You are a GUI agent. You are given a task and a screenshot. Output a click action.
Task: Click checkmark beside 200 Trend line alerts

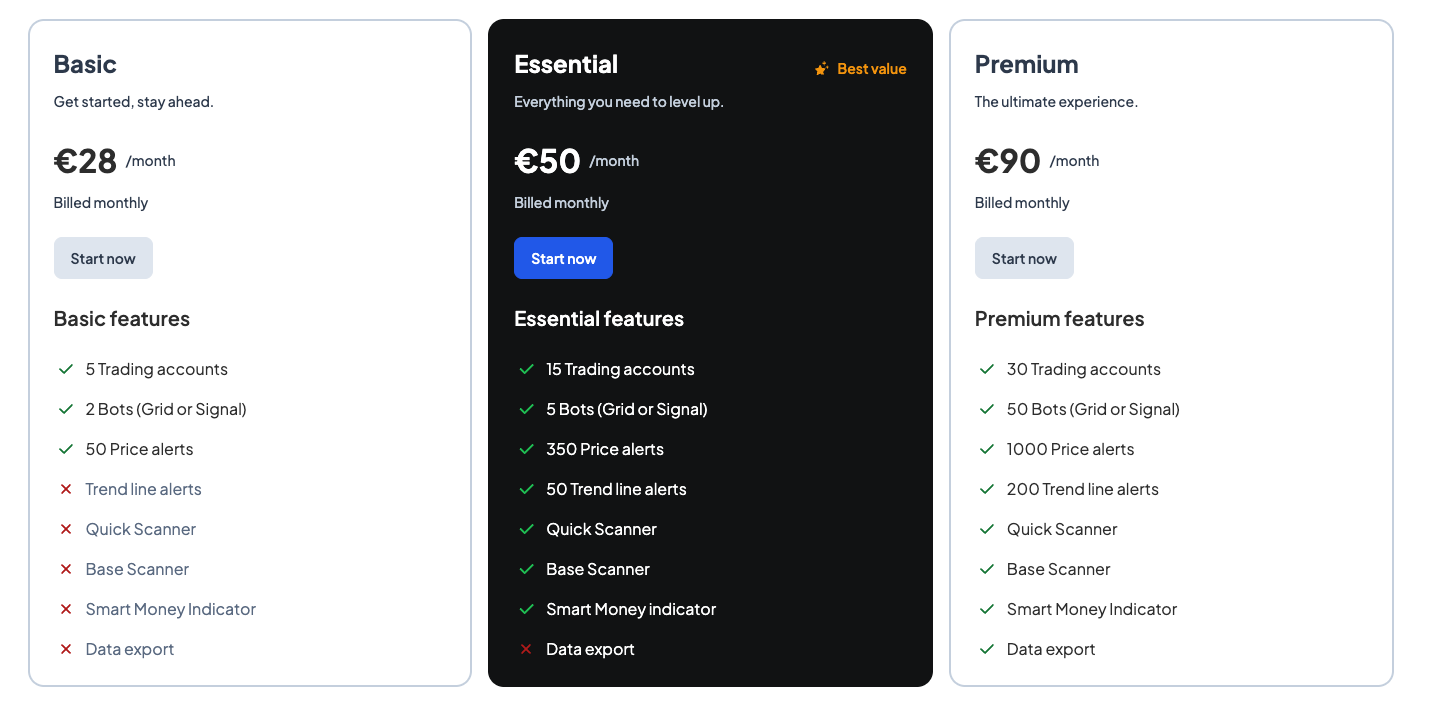pos(987,489)
